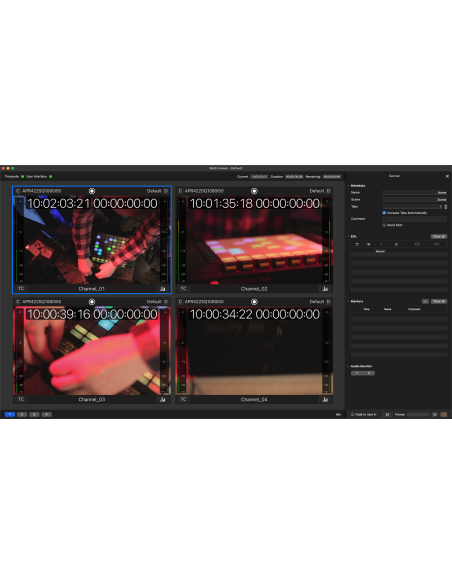The height and width of the screenshot is (584, 452).
Task: Click the Comment input field
Action: 415,219
